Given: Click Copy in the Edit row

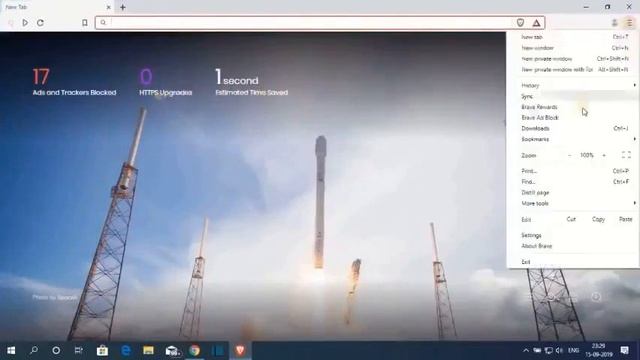Looking at the screenshot, I should pos(598,220).
